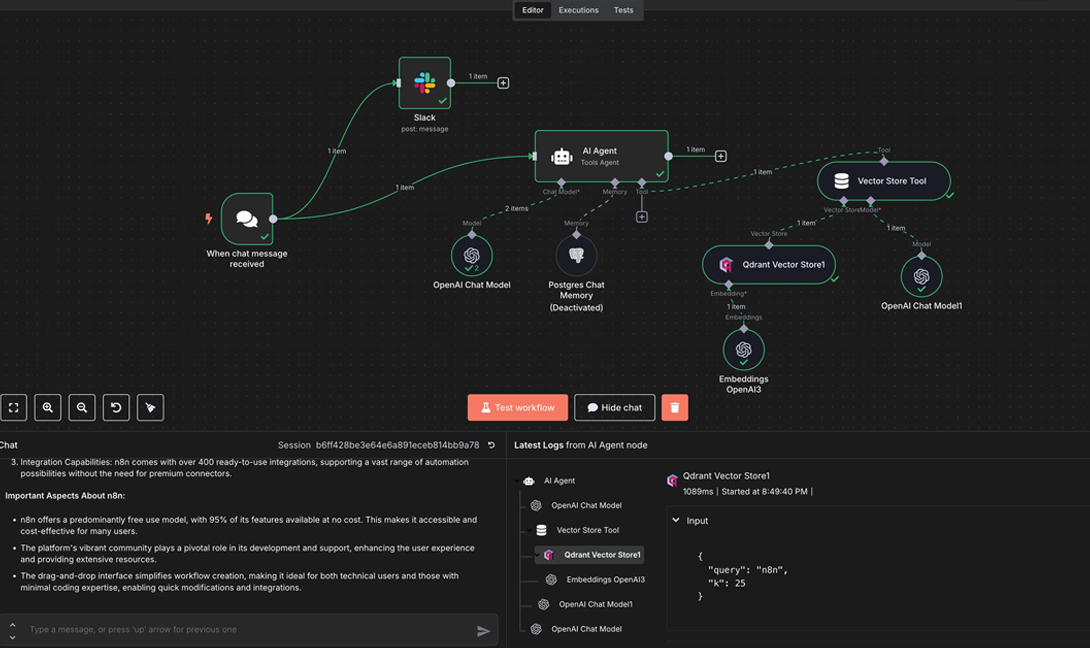Click the zoom in canvas icon
Image resolution: width=1090 pixels, height=648 pixels.
coord(47,407)
